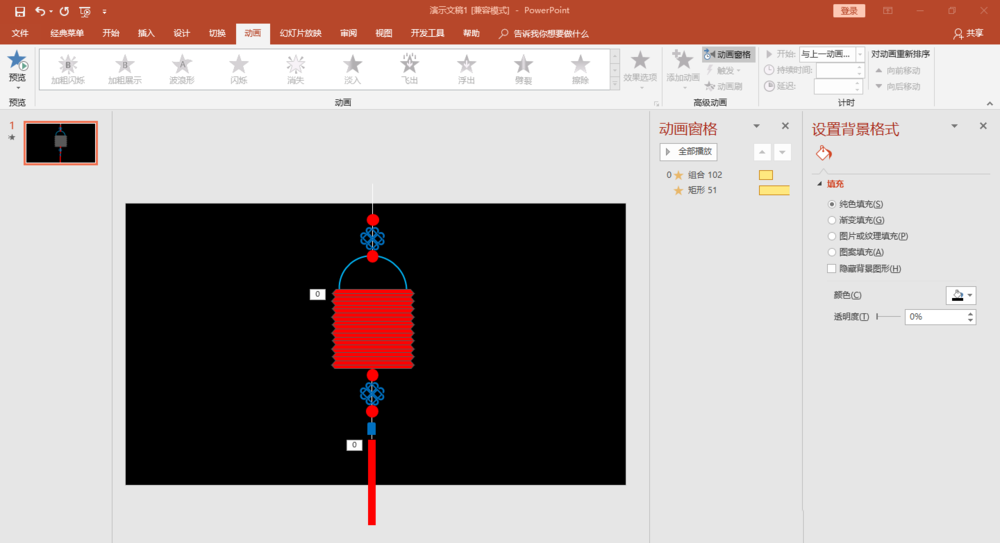Select Gradient fill radio button
The image size is (1000, 543).
point(832,220)
